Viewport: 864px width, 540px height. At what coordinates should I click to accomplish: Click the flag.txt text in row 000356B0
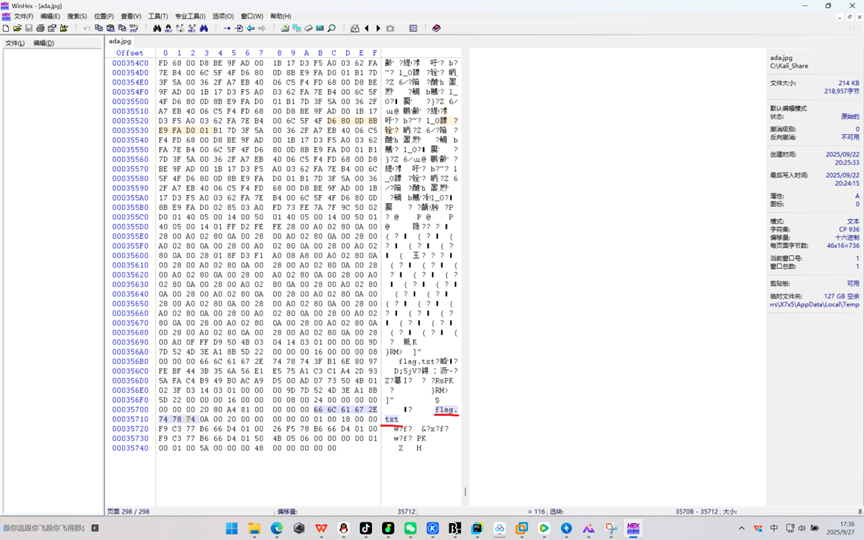[417, 361]
